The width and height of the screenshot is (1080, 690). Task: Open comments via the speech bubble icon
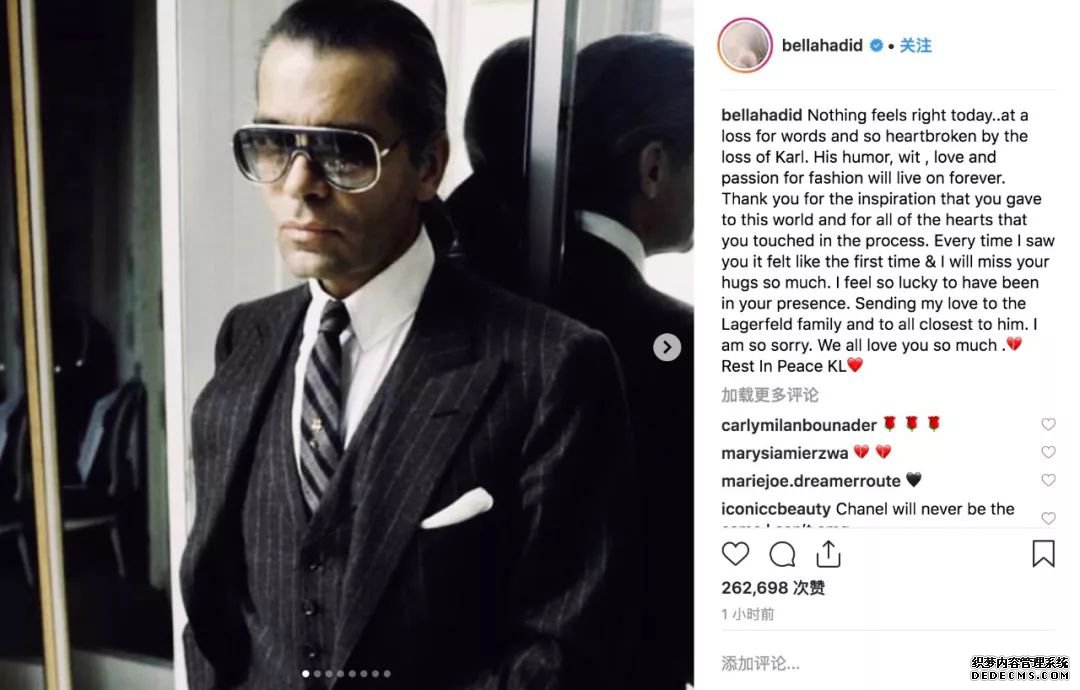point(782,554)
